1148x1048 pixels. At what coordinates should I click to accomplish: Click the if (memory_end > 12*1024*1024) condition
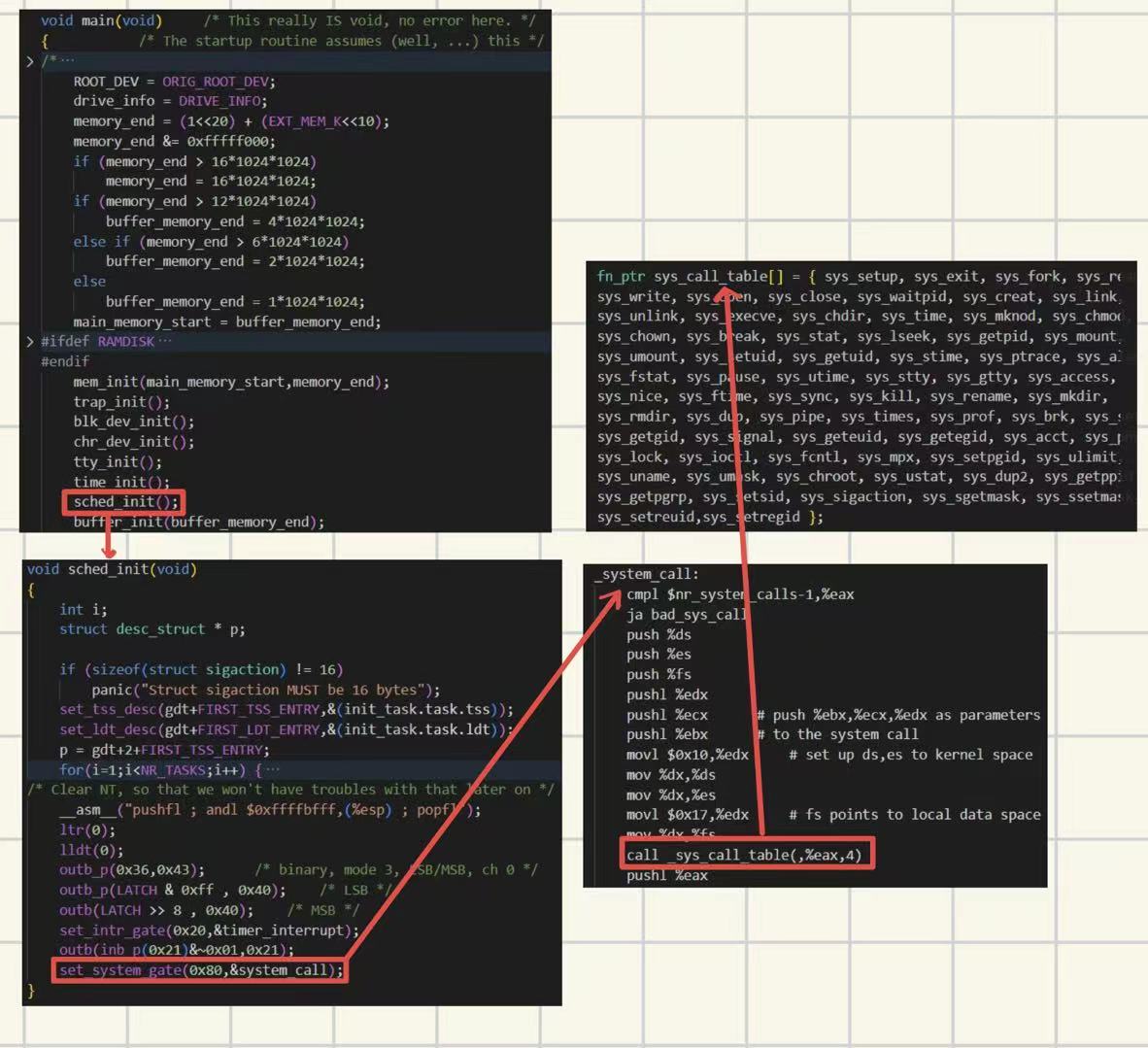(195, 201)
